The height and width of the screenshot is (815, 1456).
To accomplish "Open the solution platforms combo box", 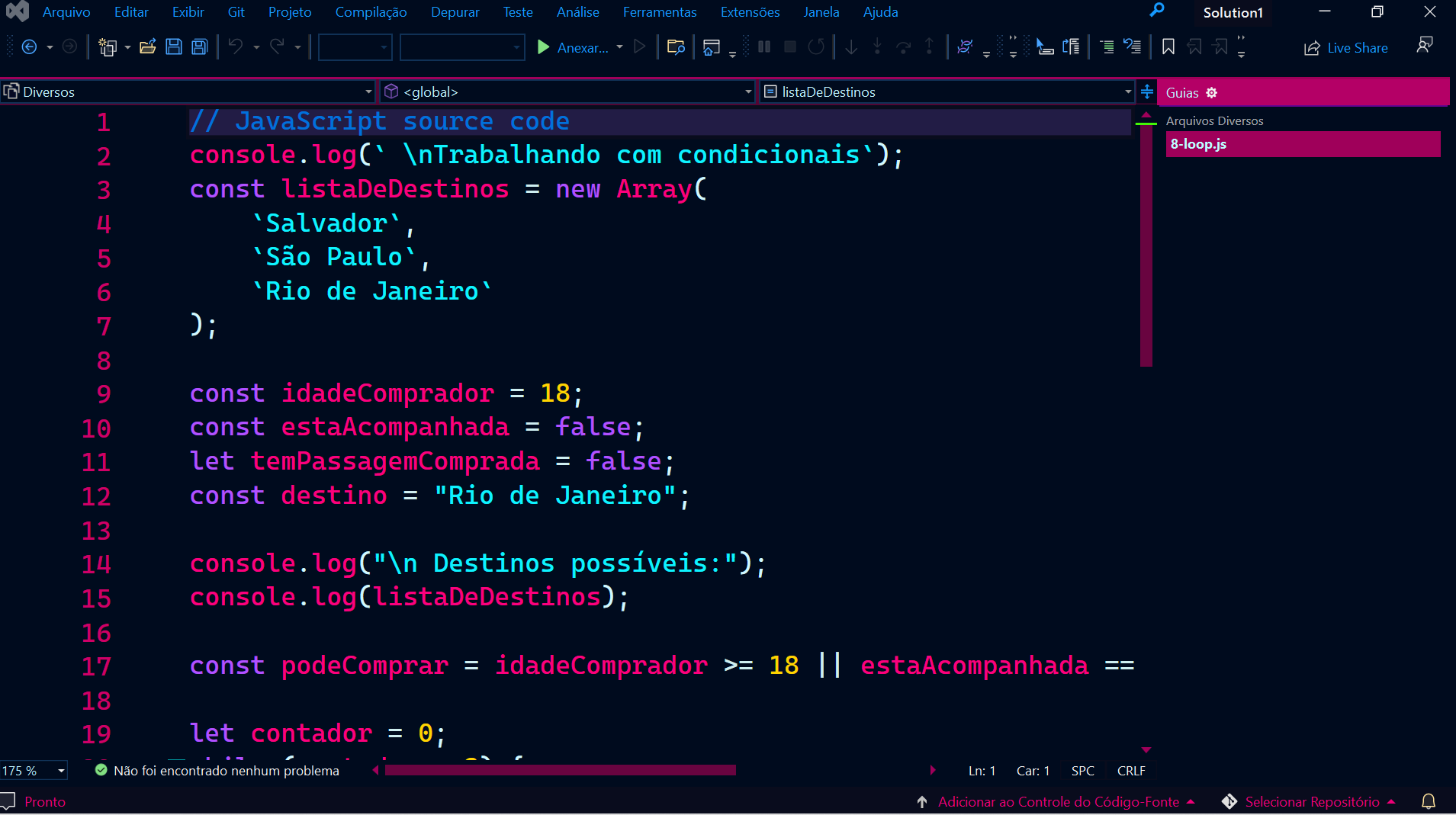I will coord(462,47).
